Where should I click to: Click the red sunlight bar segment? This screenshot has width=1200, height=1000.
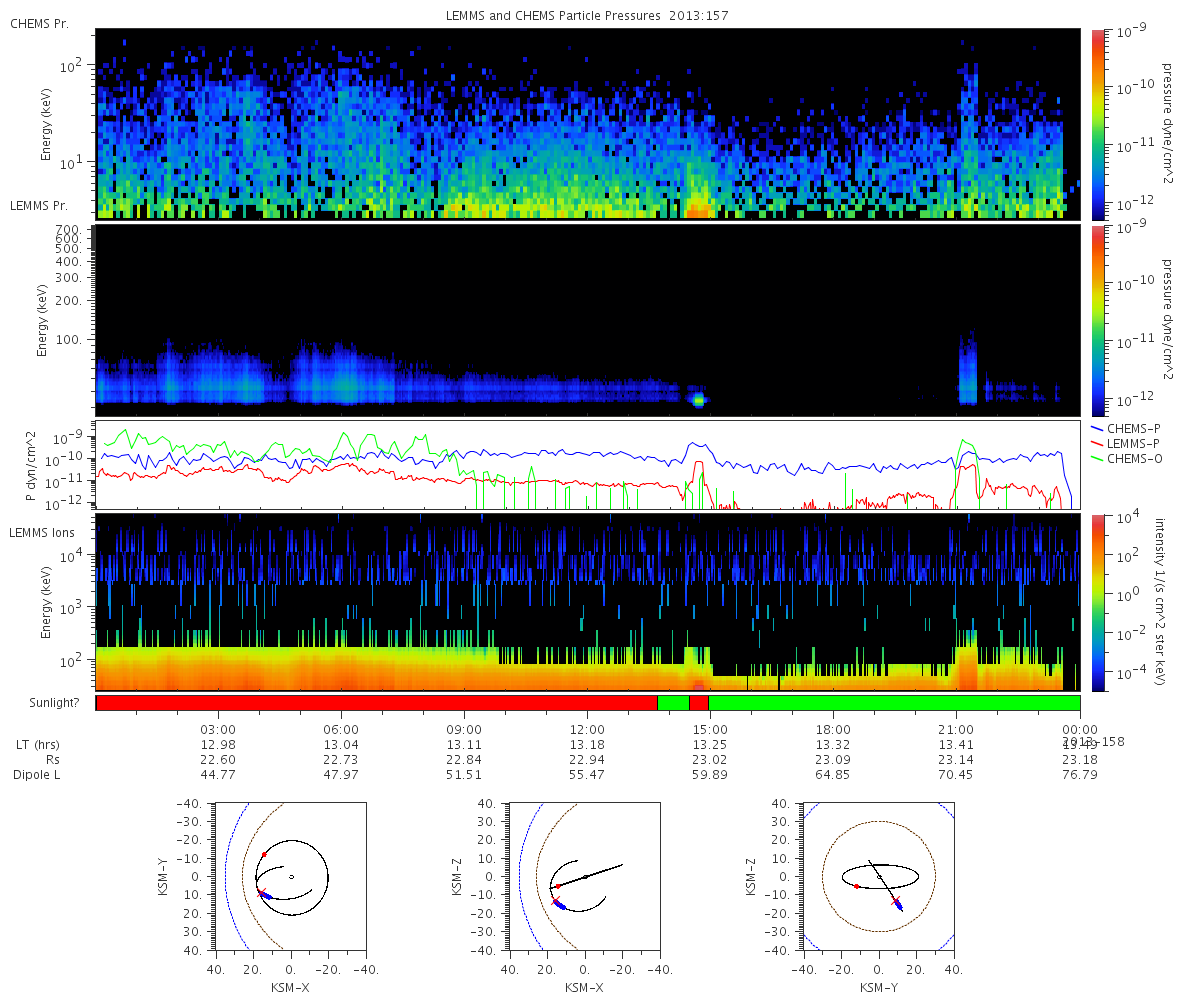(x=377, y=703)
